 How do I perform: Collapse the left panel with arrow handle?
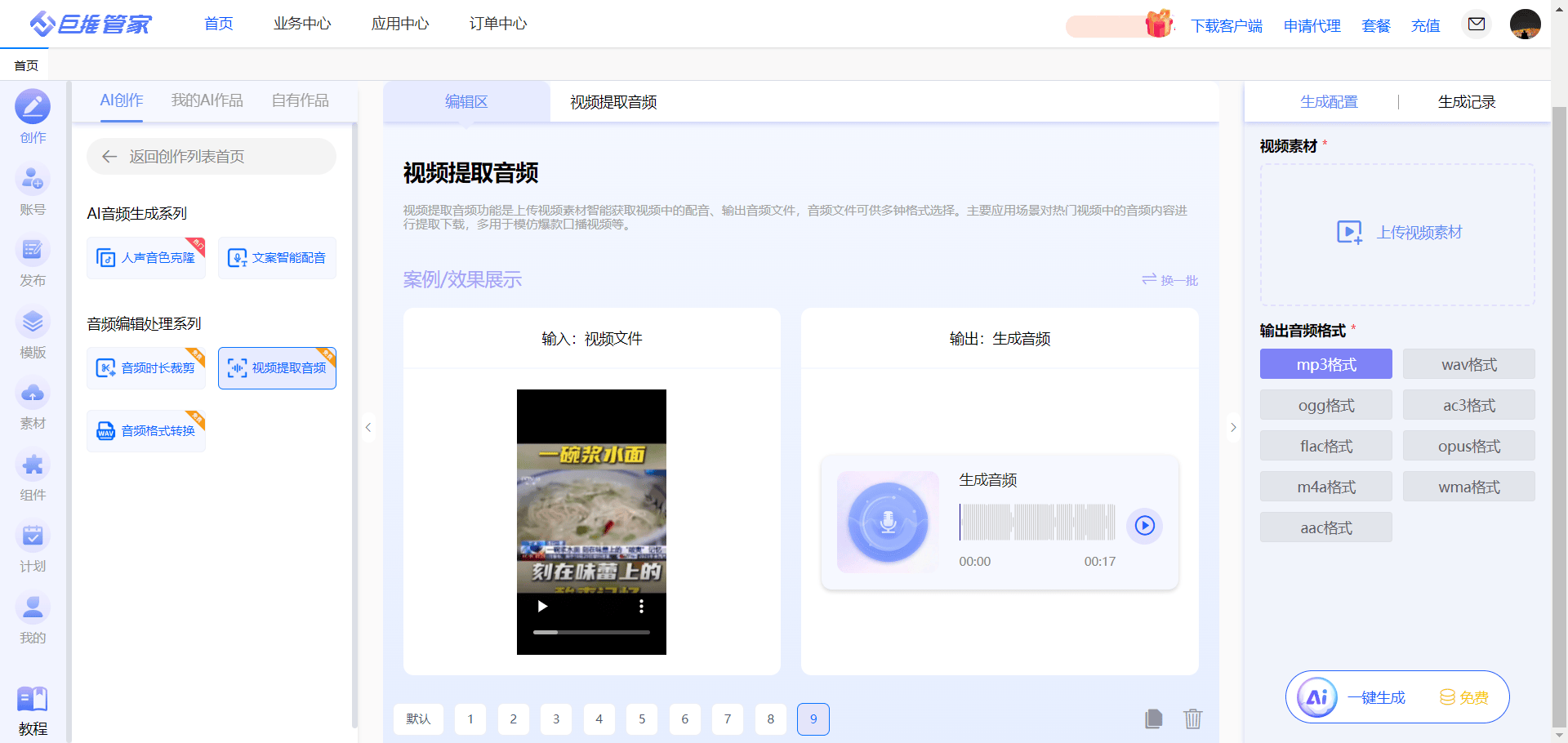point(368,427)
